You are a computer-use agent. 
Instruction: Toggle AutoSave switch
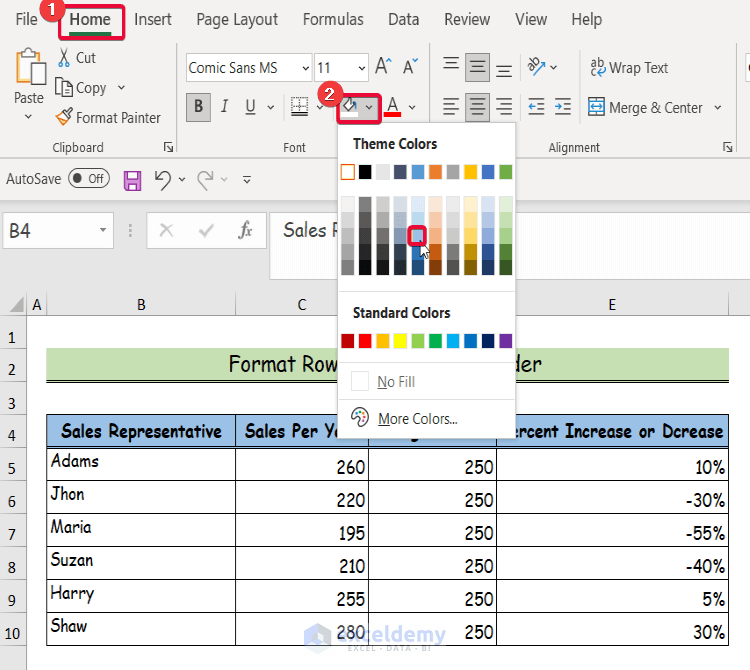89,179
